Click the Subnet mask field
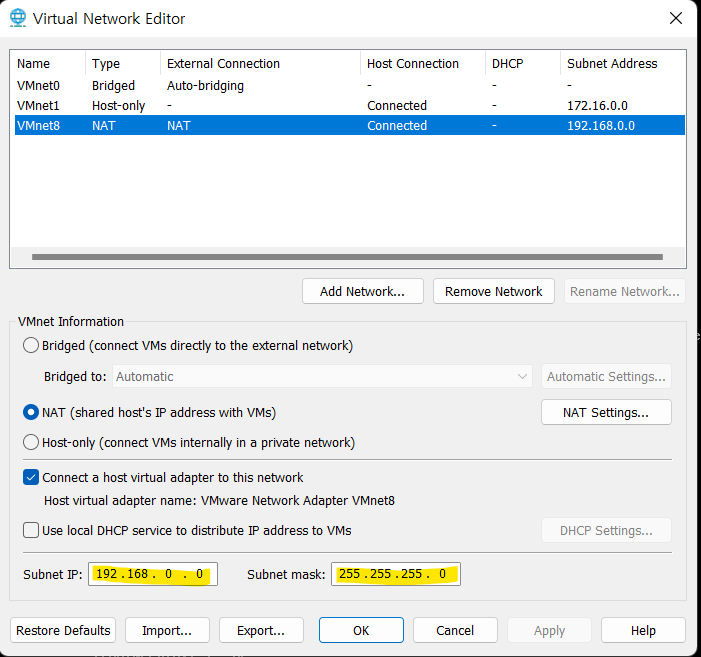This screenshot has width=701, height=657. (396, 574)
